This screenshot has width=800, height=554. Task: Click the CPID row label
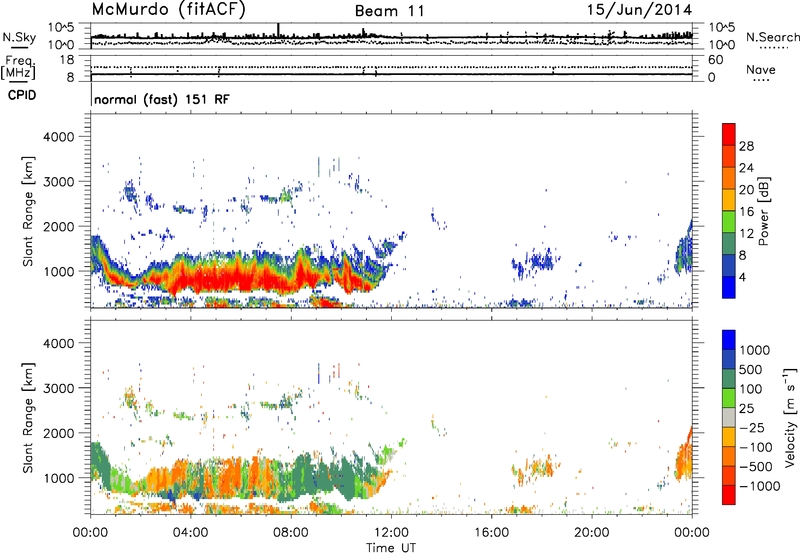click(22, 95)
